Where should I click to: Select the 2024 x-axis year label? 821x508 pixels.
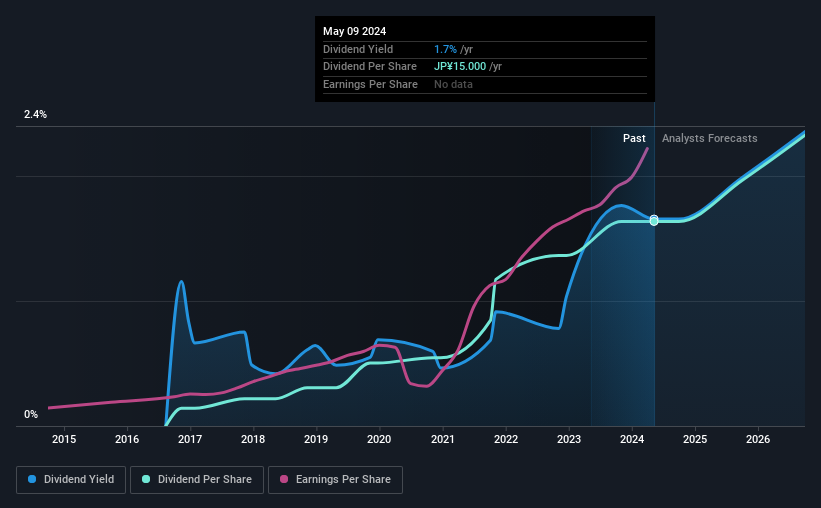pos(632,439)
